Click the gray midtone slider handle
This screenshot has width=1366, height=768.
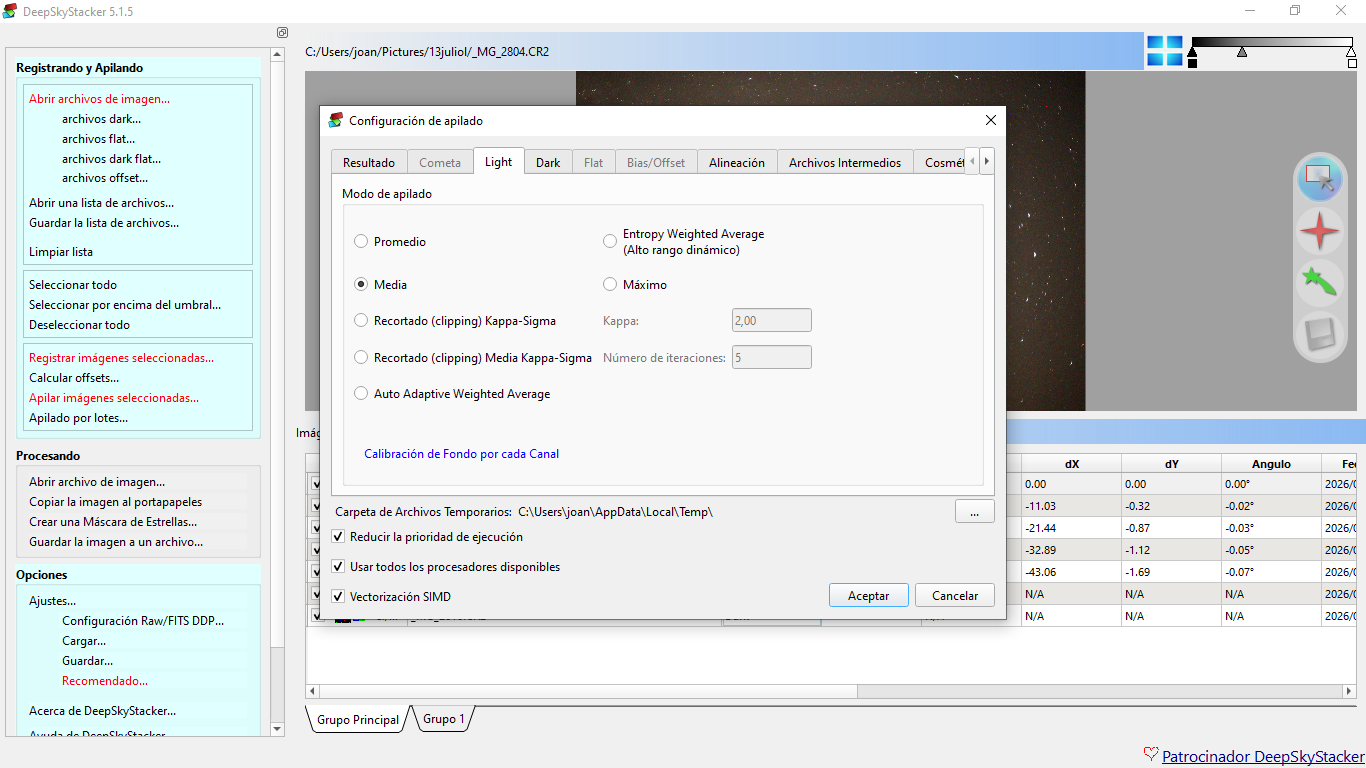coord(1242,52)
